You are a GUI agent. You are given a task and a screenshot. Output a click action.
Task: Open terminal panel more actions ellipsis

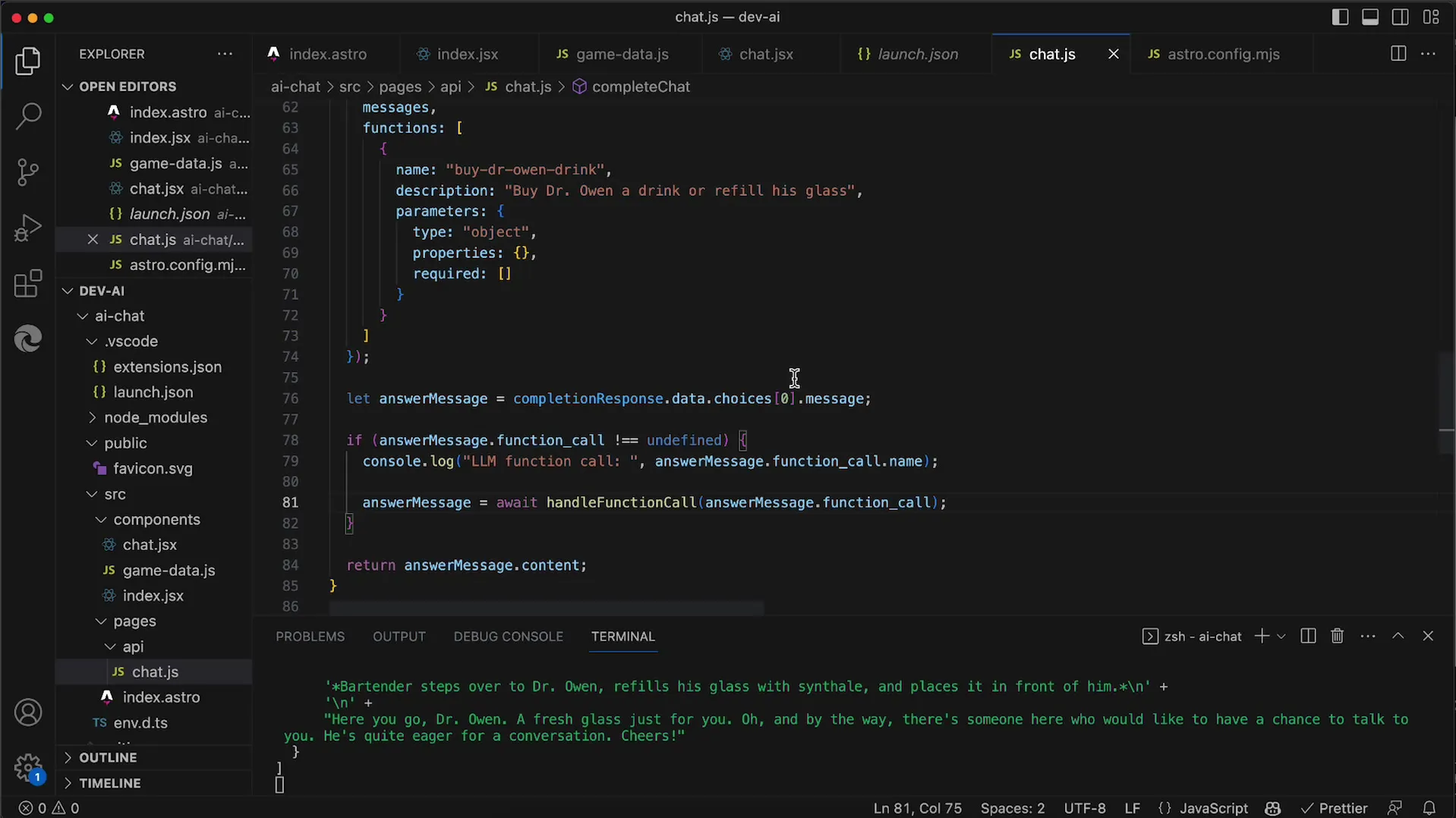(1368, 636)
